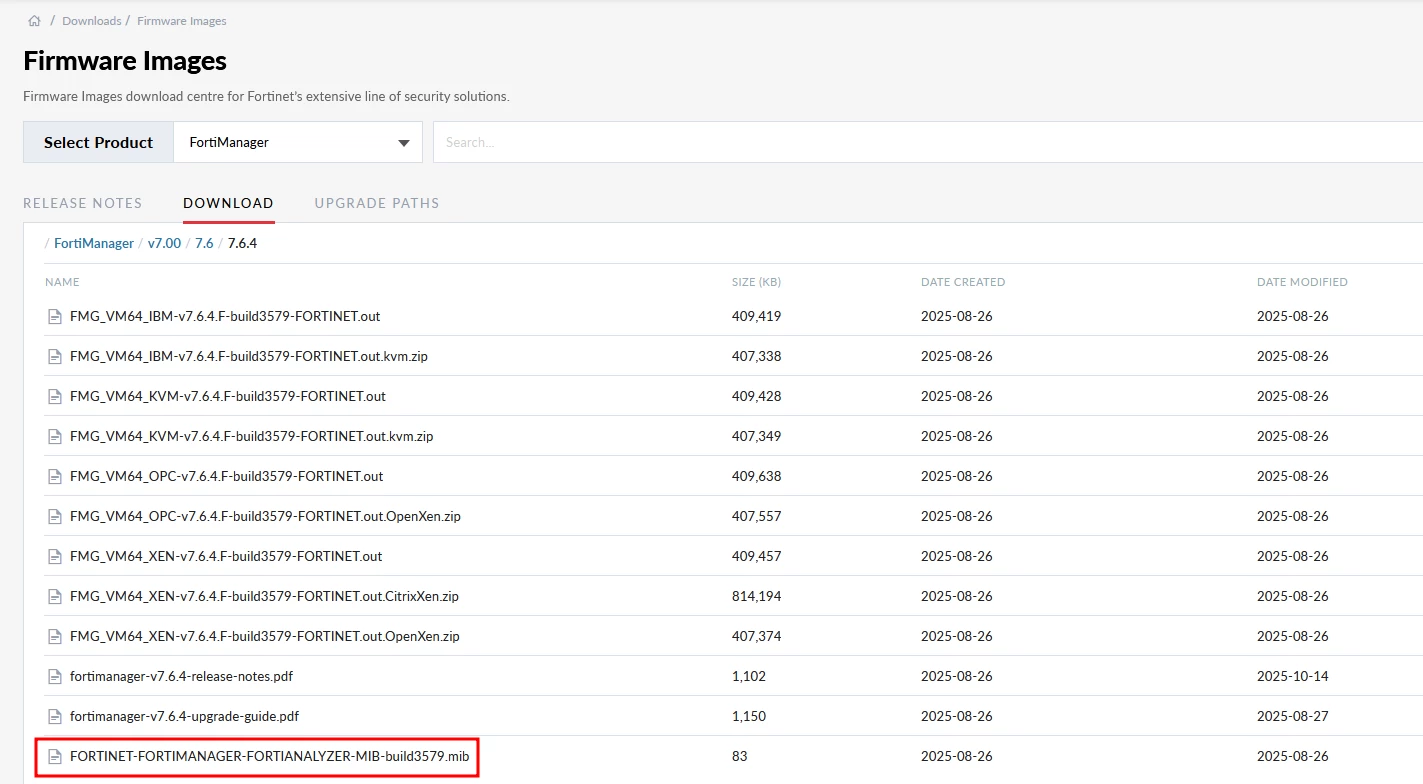Click current folder 7.6.4 in path
This screenshot has height=784, width=1423.
point(242,243)
